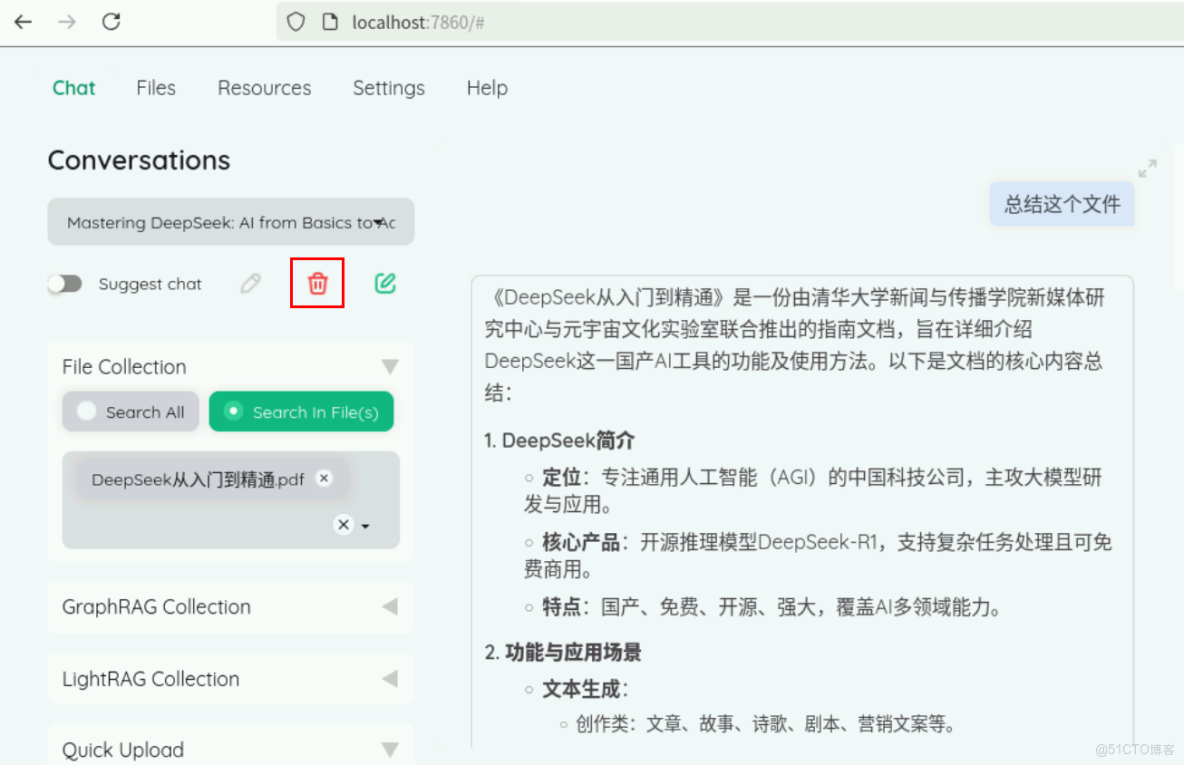The width and height of the screenshot is (1184, 765).
Task: Remove DeepSeek从入门到精通.pdf with its x icon
Action: pos(324,479)
